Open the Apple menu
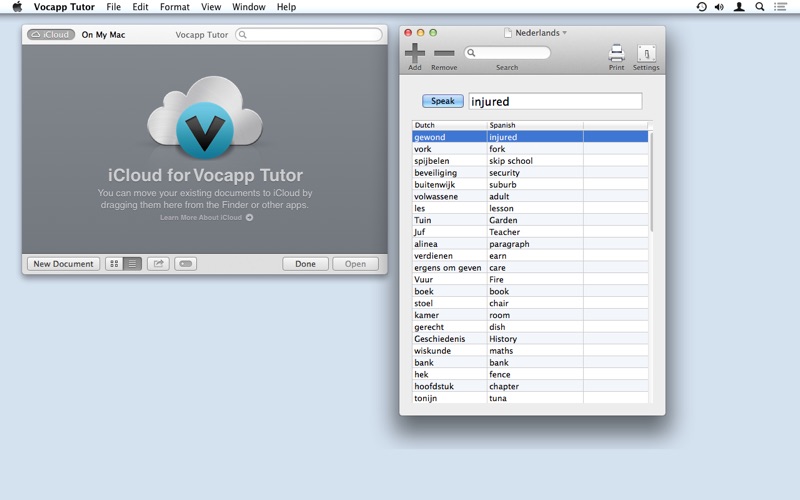800x500 pixels. 17,7
